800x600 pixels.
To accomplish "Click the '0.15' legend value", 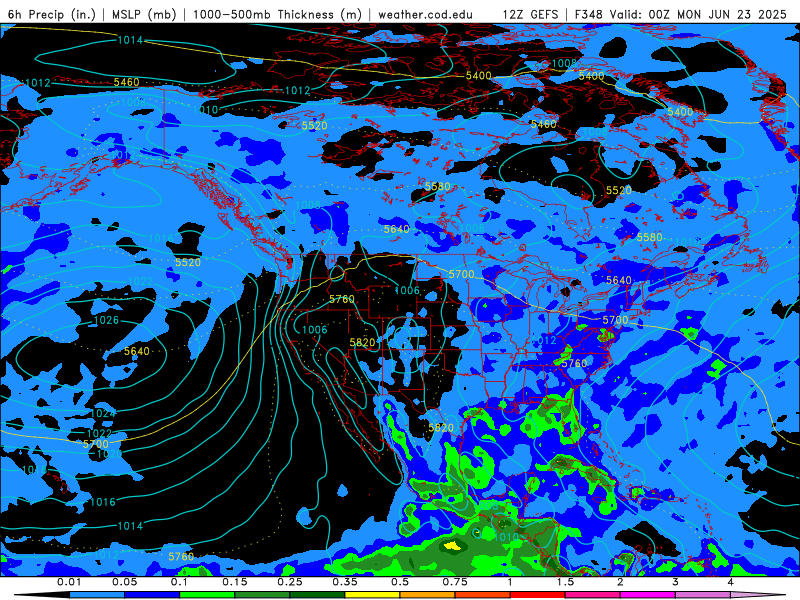I will click(235, 582).
